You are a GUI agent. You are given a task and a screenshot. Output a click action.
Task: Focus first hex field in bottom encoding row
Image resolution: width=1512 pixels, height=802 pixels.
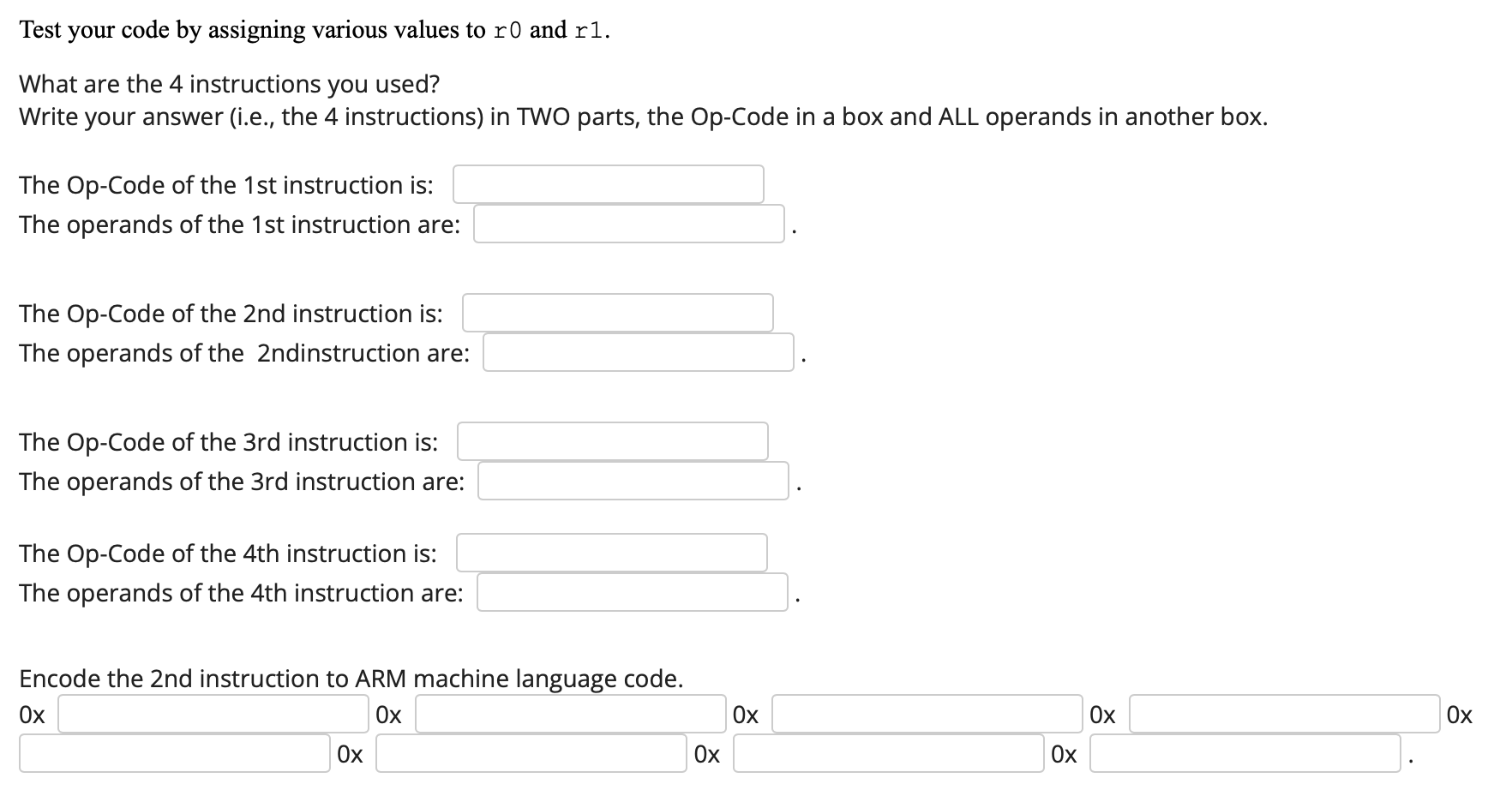174,753
